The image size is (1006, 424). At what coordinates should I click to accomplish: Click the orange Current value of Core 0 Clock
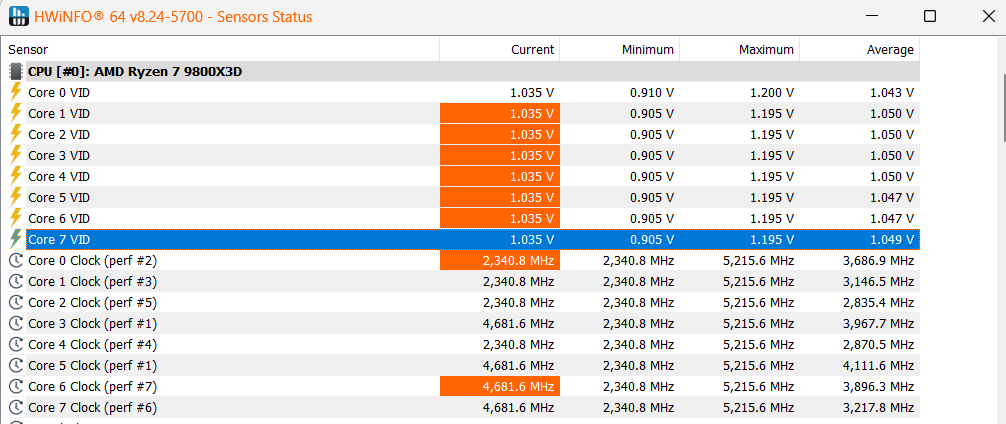pyautogui.click(x=500, y=260)
